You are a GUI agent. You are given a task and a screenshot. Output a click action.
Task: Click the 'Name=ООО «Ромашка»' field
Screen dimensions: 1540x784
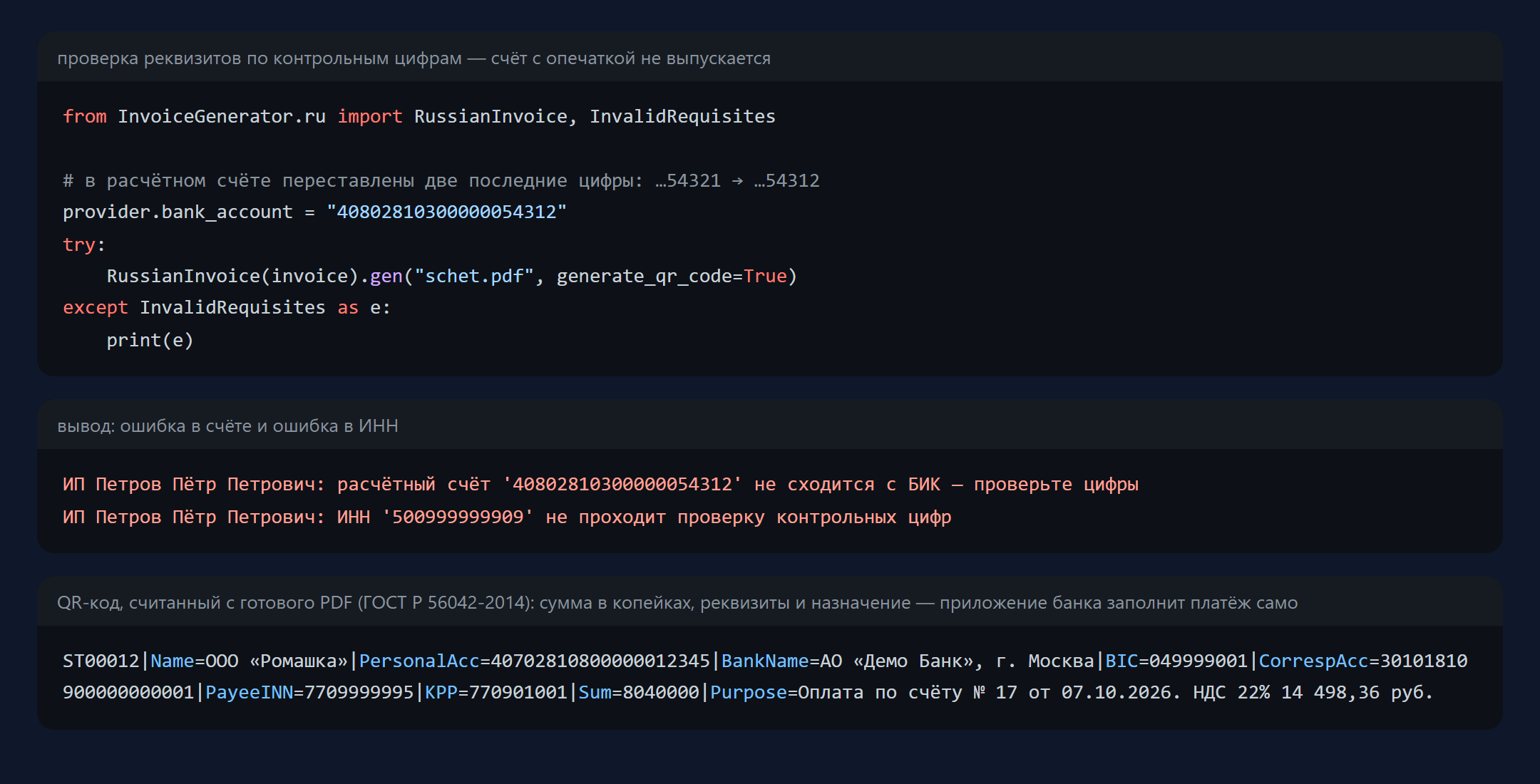coord(250,661)
